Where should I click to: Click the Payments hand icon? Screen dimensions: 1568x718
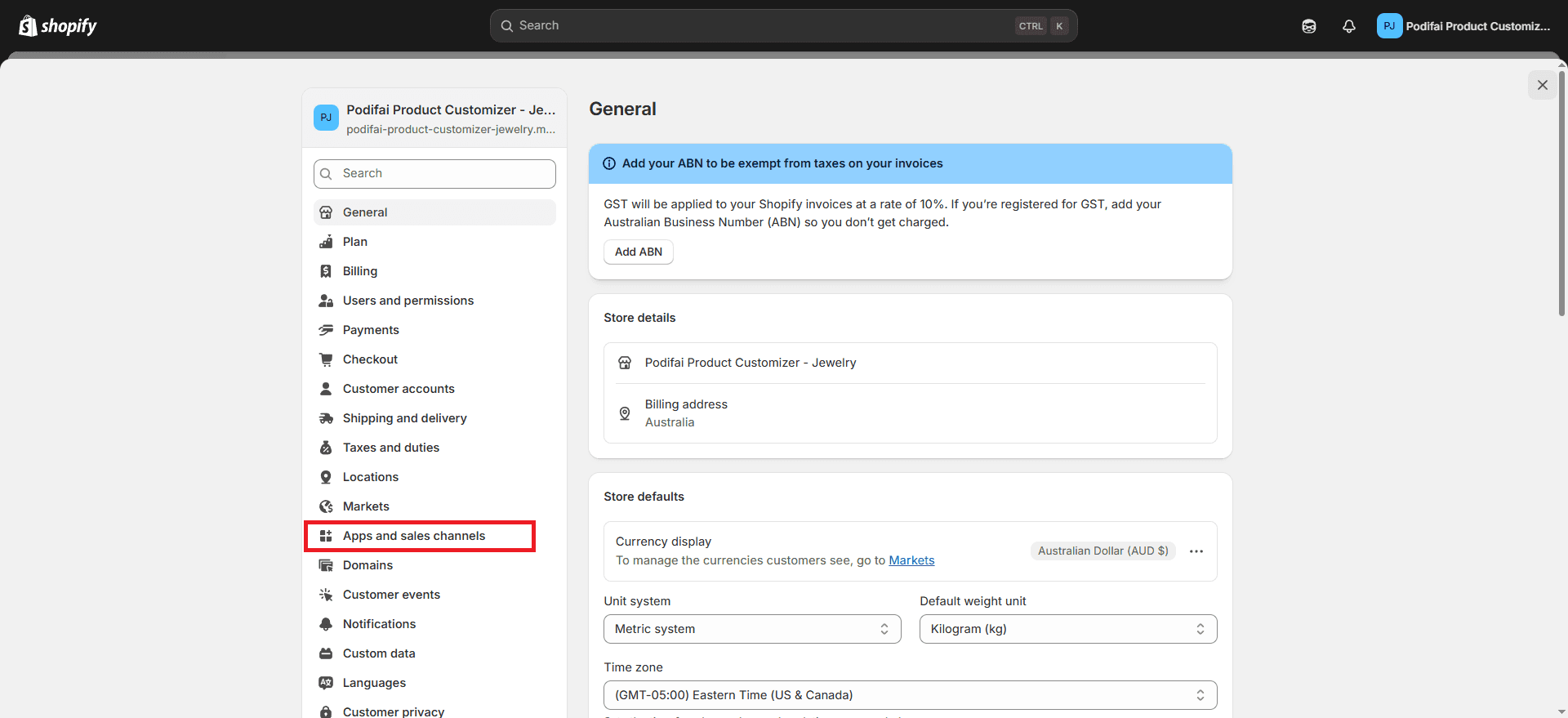pyautogui.click(x=326, y=330)
